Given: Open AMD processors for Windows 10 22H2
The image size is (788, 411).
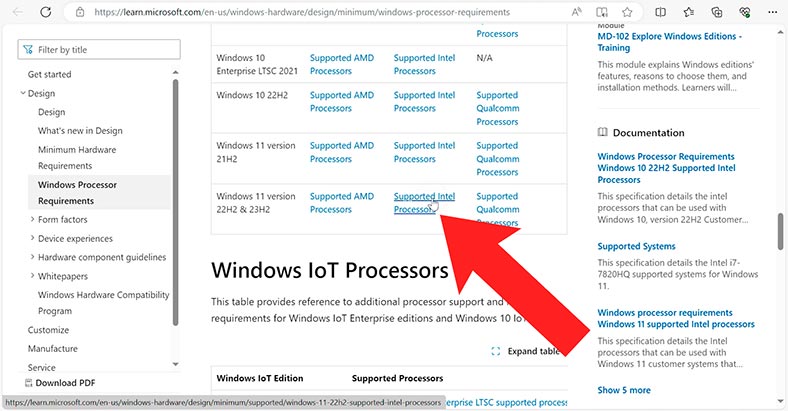Looking at the screenshot, I should click(342, 101).
